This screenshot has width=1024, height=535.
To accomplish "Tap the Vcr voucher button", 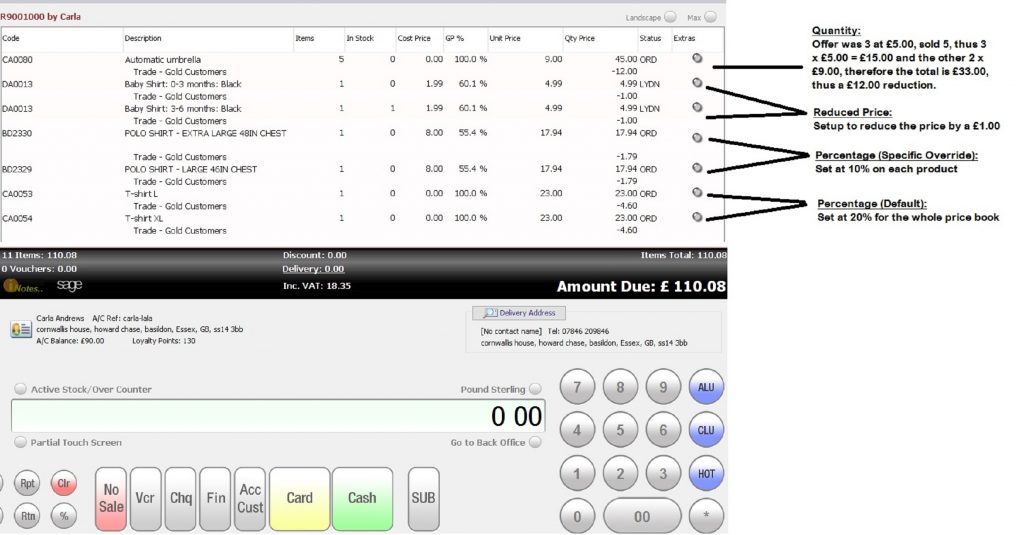I will click(145, 498).
